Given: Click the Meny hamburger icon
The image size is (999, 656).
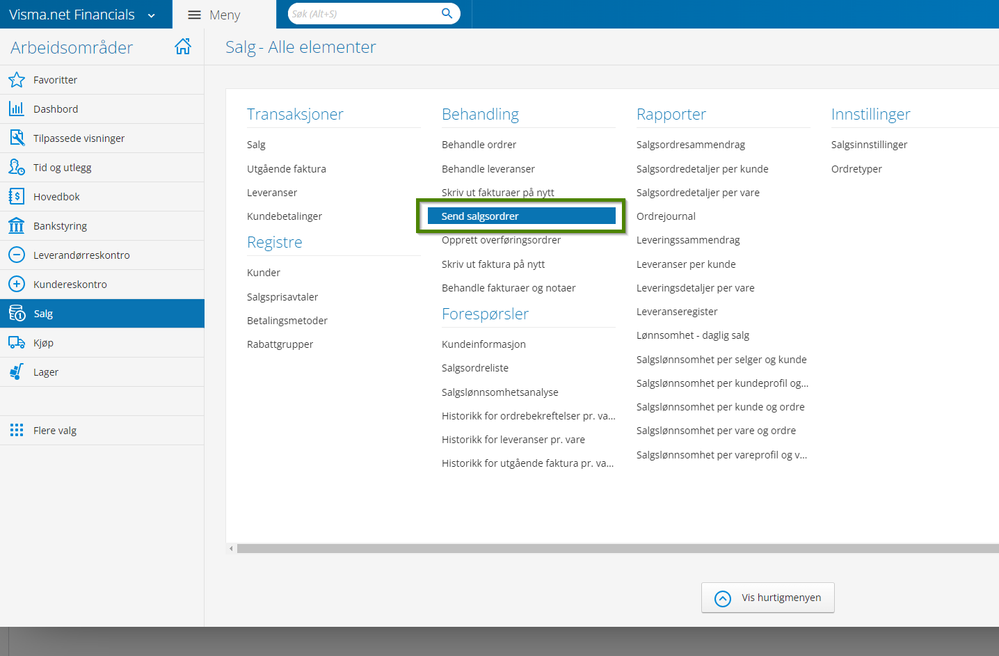Looking at the screenshot, I should coord(194,15).
